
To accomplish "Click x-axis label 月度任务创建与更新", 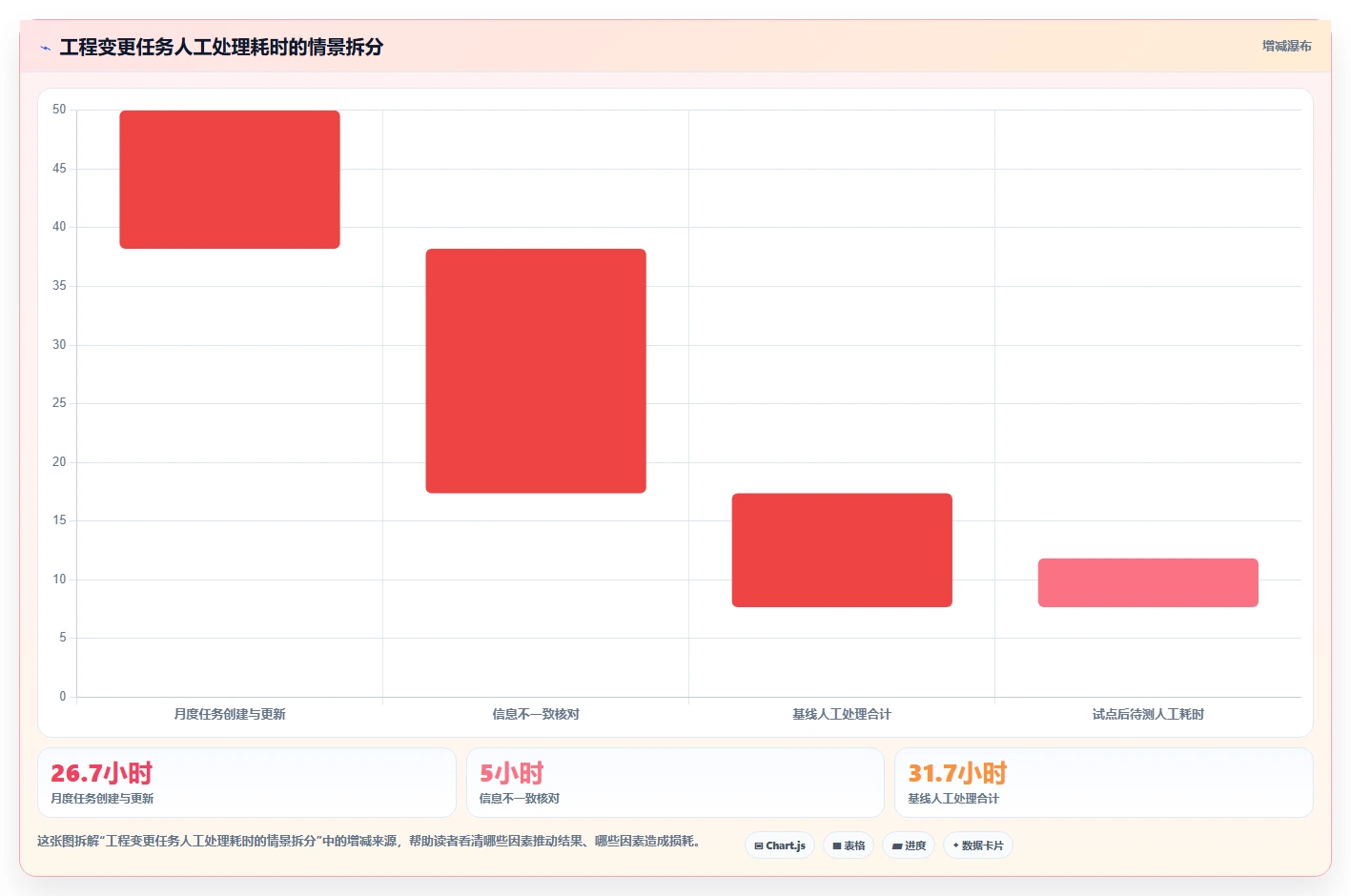I will pos(230,714).
